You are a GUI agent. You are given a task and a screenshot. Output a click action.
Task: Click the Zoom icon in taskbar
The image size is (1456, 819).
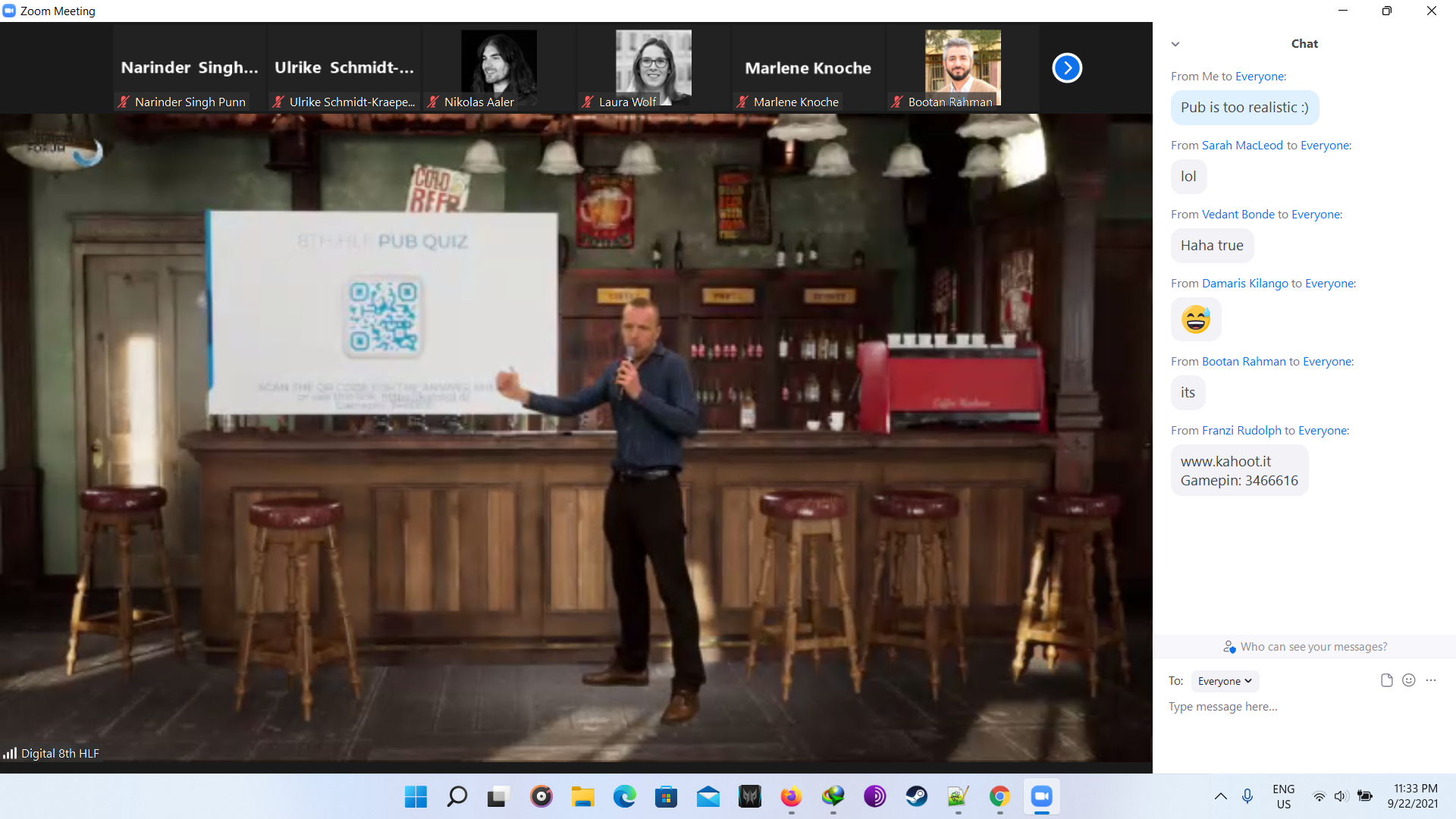(x=1041, y=796)
